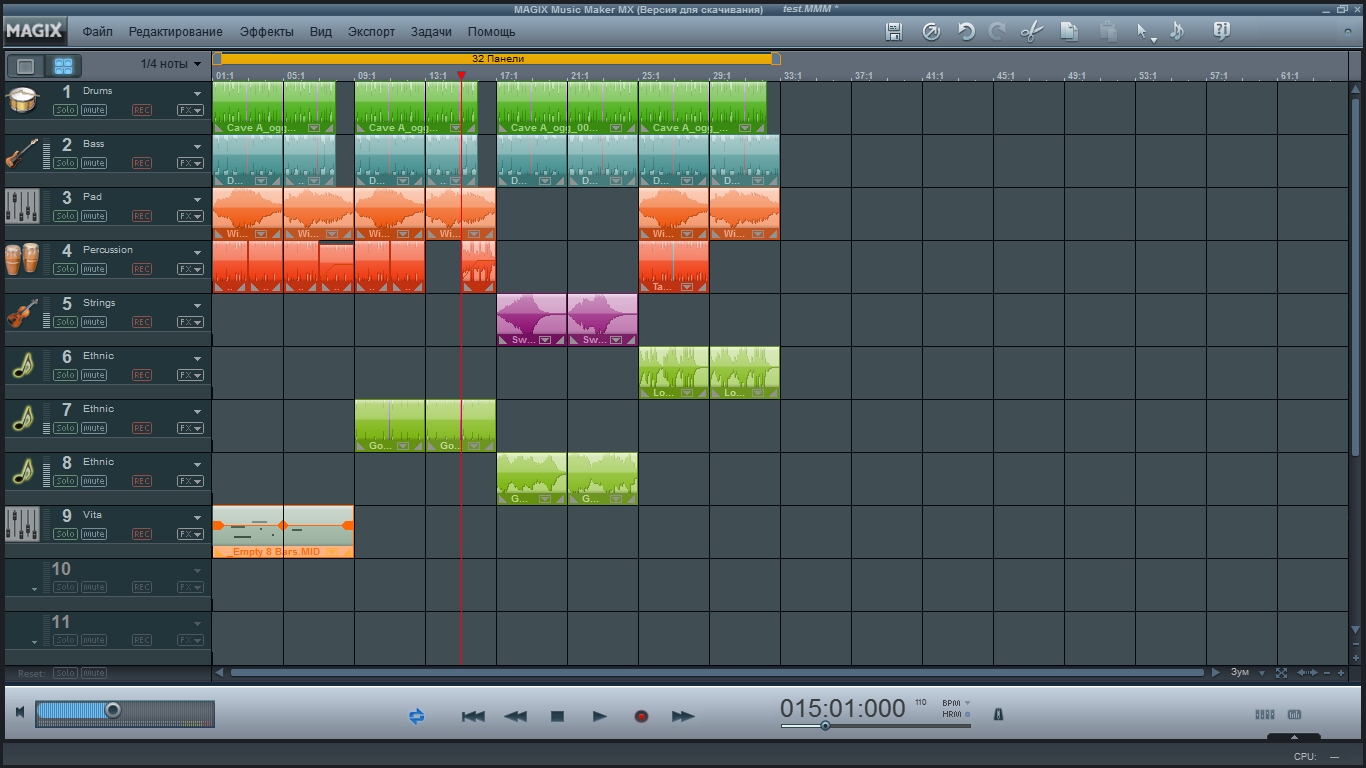Click the Percussion track bongo icon
Image resolution: width=1366 pixels, height=768 pixels.
tap(22, 259)
